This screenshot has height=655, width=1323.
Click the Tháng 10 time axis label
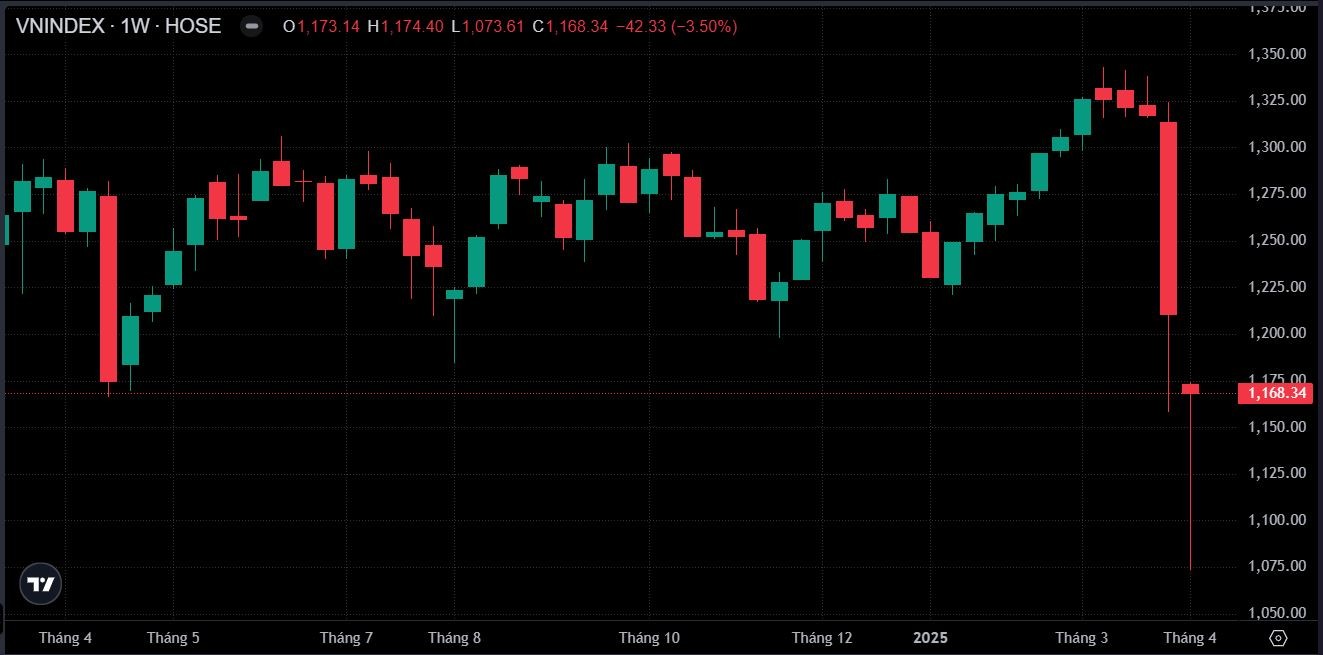coord(649,637)
